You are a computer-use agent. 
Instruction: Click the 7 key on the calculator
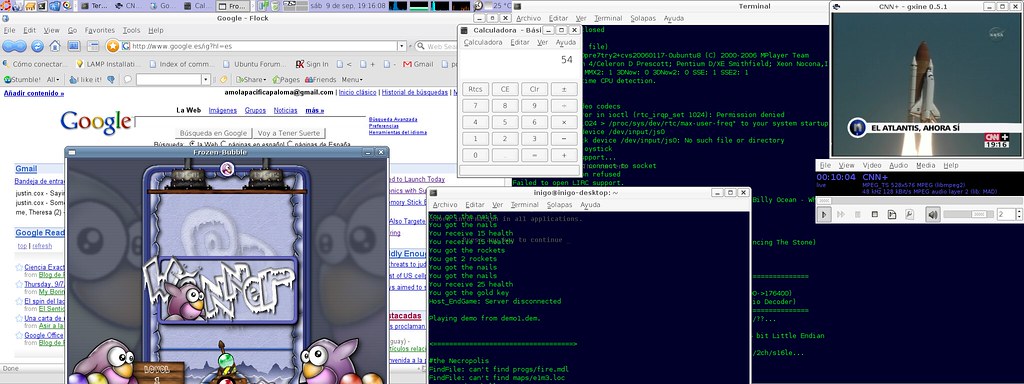475,106
